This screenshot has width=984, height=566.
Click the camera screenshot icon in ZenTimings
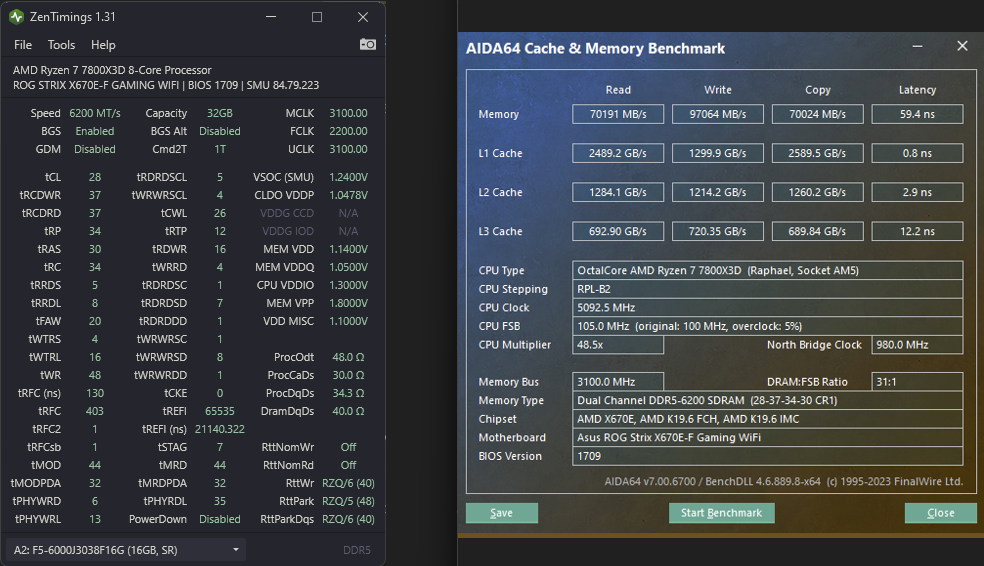[x=367, y=44]
